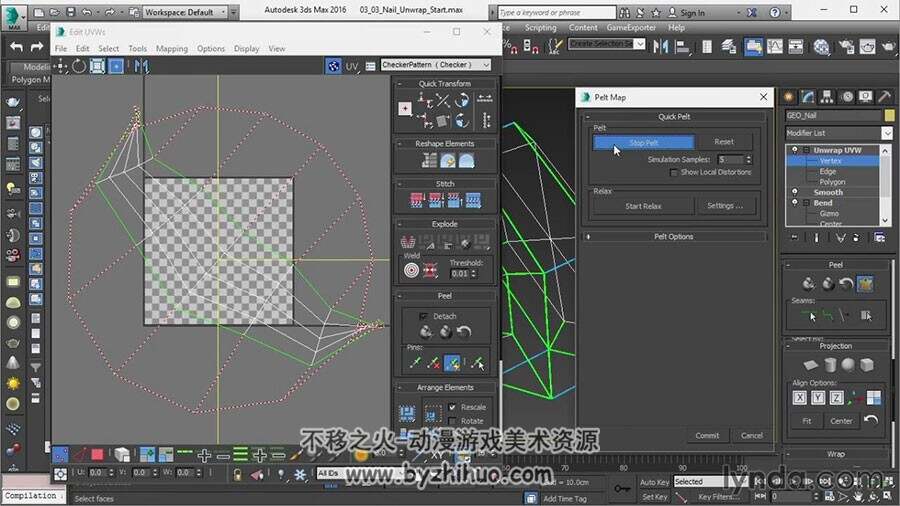Select the Scale tool in Edit UVWs toolbar
The image size is (900, 506).
[x=97, y=67]
